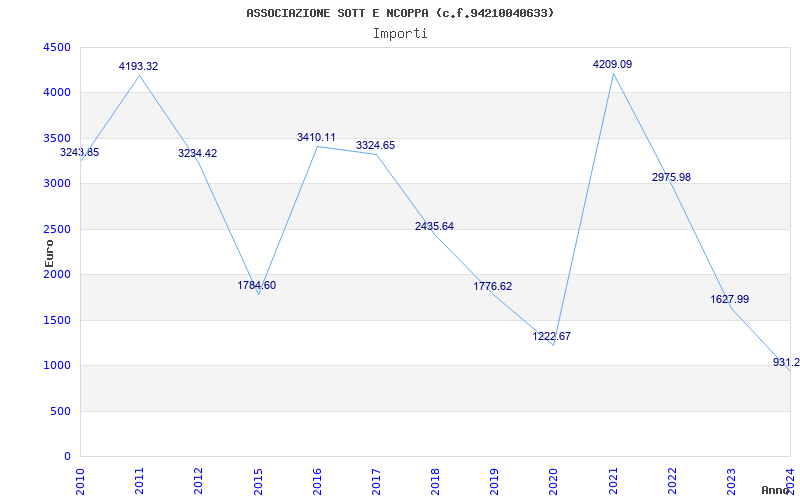Select the Importi subtitle text

coord(400,34)
